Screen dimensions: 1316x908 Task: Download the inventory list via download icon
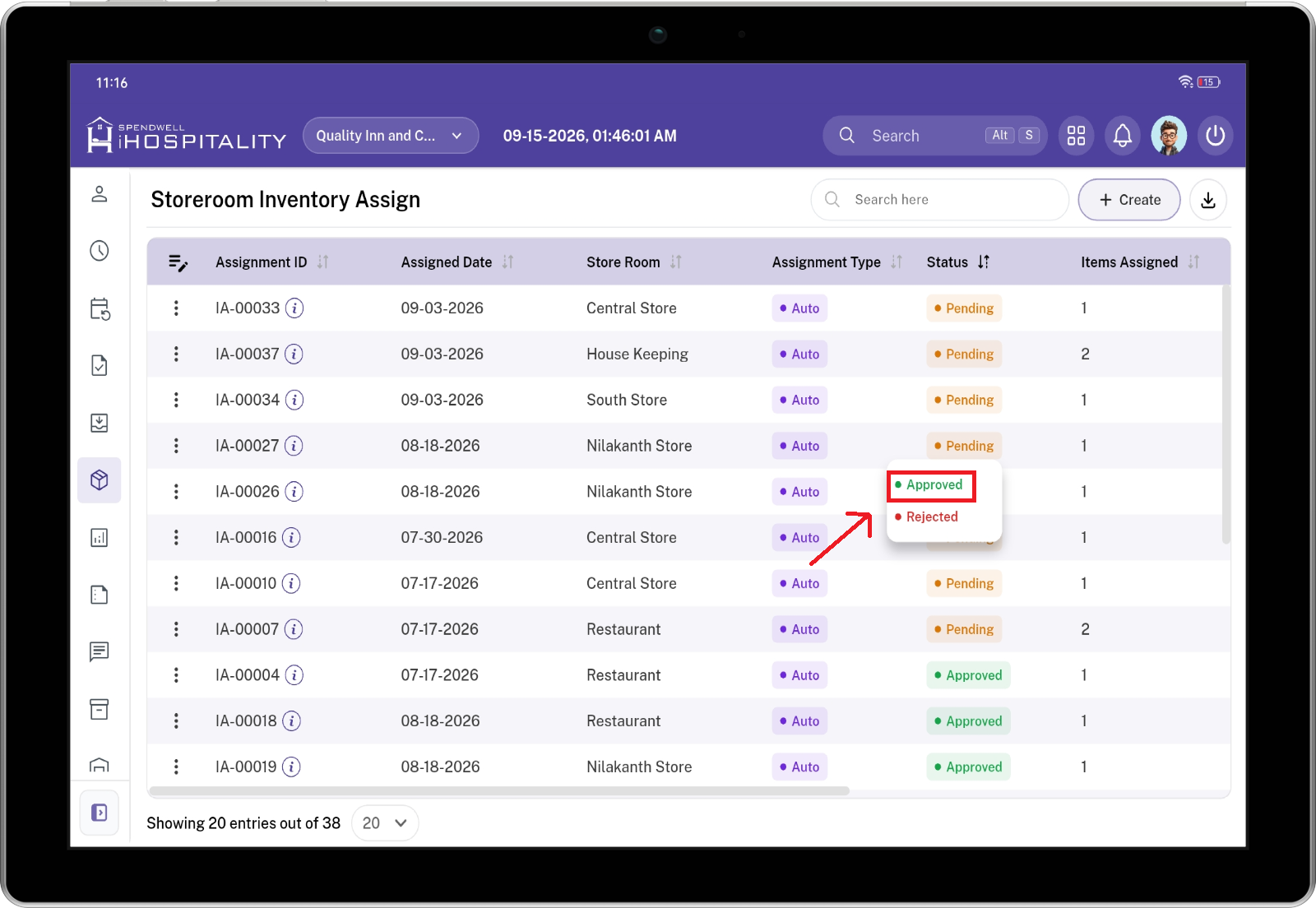[1208, 200]
